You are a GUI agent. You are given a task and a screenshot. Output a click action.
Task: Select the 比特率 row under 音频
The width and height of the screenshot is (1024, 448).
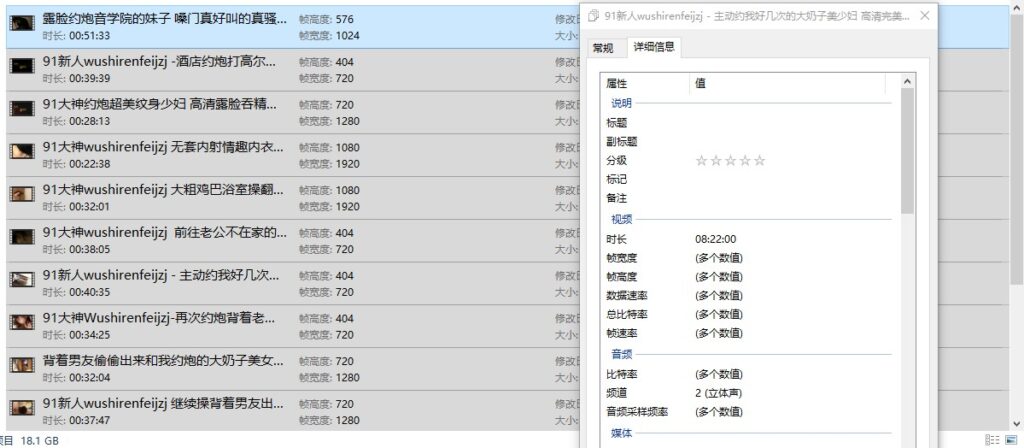[x=750, y=375]
